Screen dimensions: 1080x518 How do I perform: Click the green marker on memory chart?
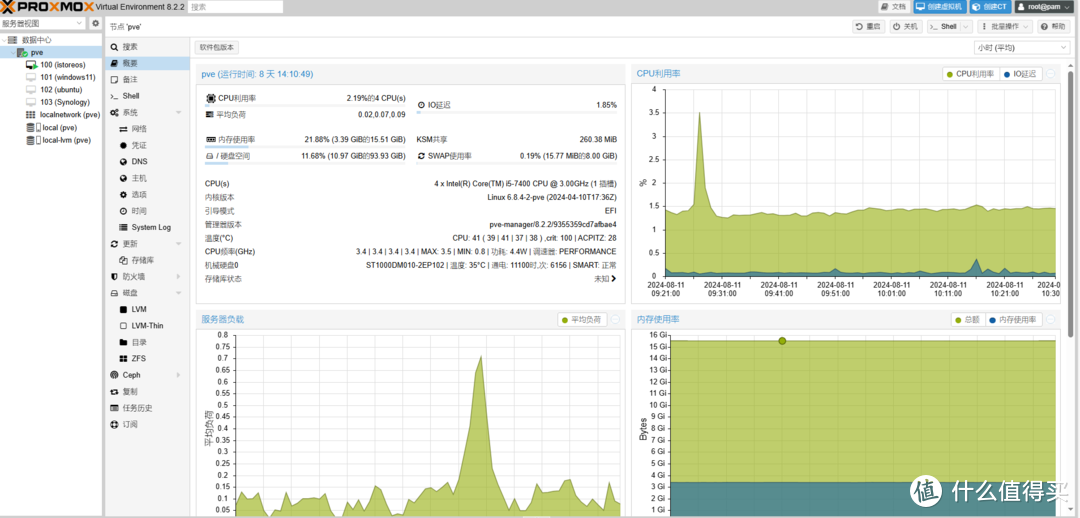[782, 341]
